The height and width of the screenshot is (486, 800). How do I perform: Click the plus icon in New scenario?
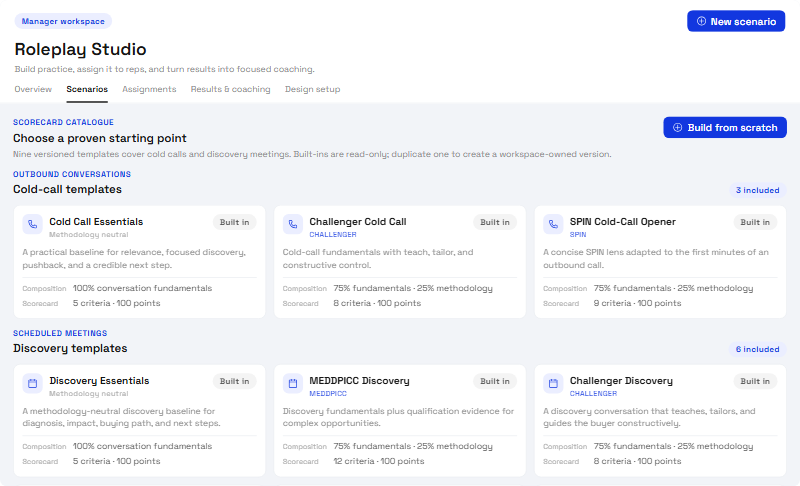point(702,21)
